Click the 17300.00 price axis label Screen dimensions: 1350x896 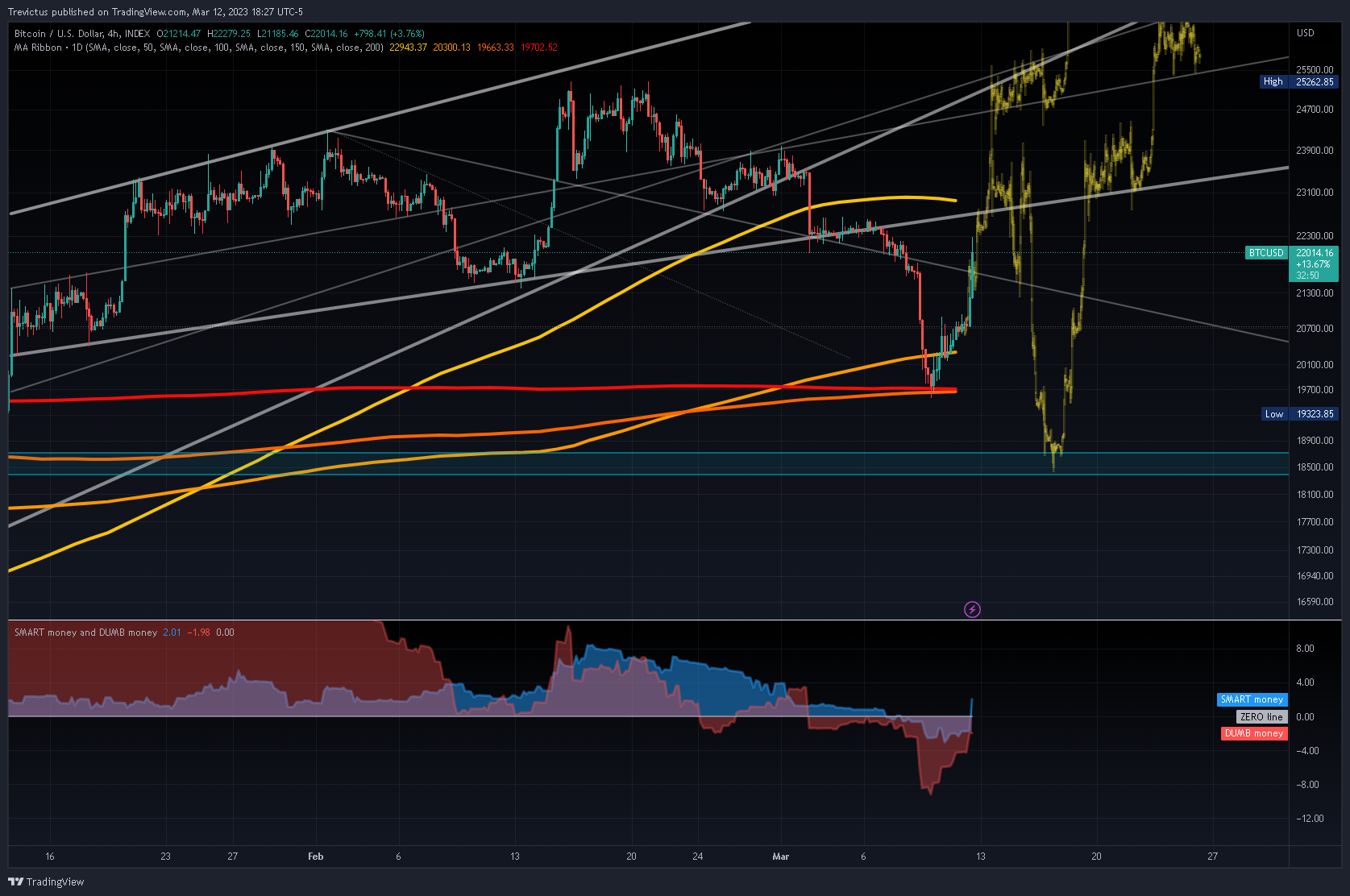1315,550
